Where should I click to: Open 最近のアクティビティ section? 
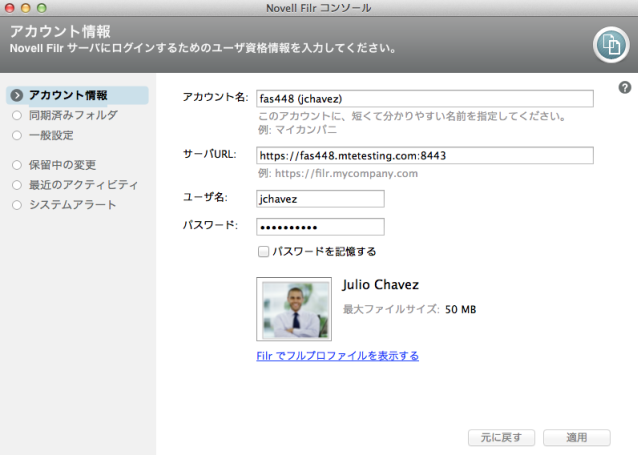(75, 185)
